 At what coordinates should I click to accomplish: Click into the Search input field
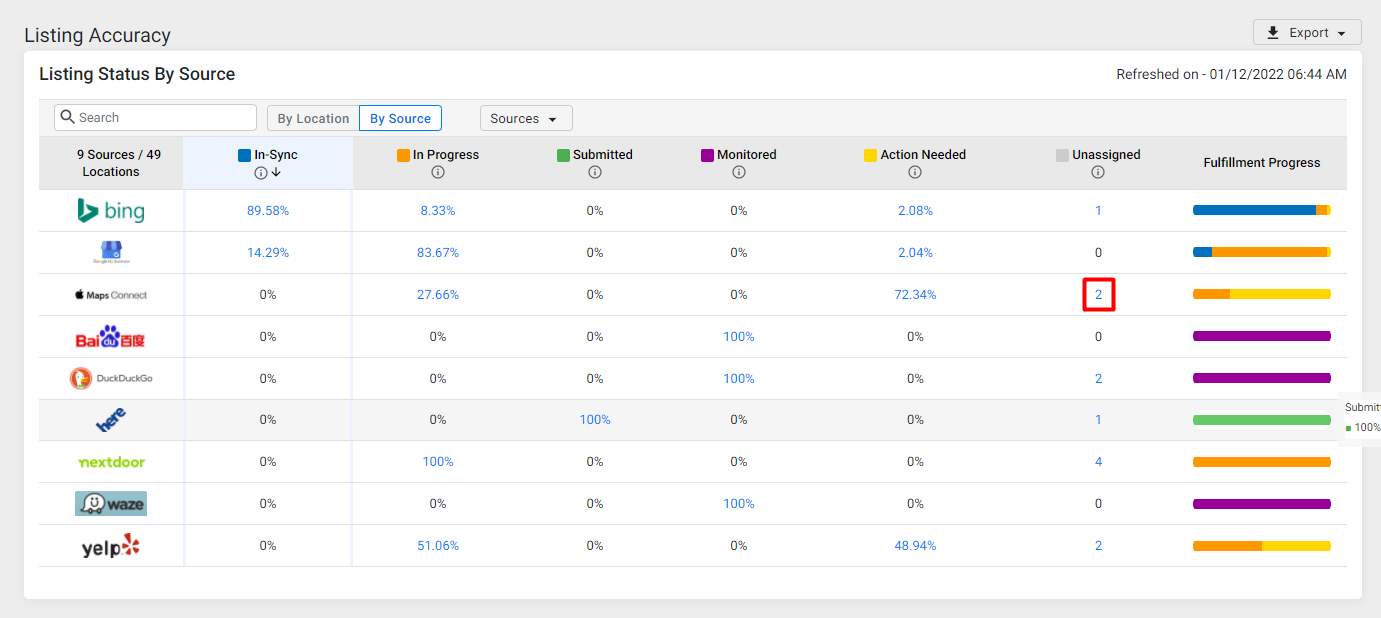(155, 118)
